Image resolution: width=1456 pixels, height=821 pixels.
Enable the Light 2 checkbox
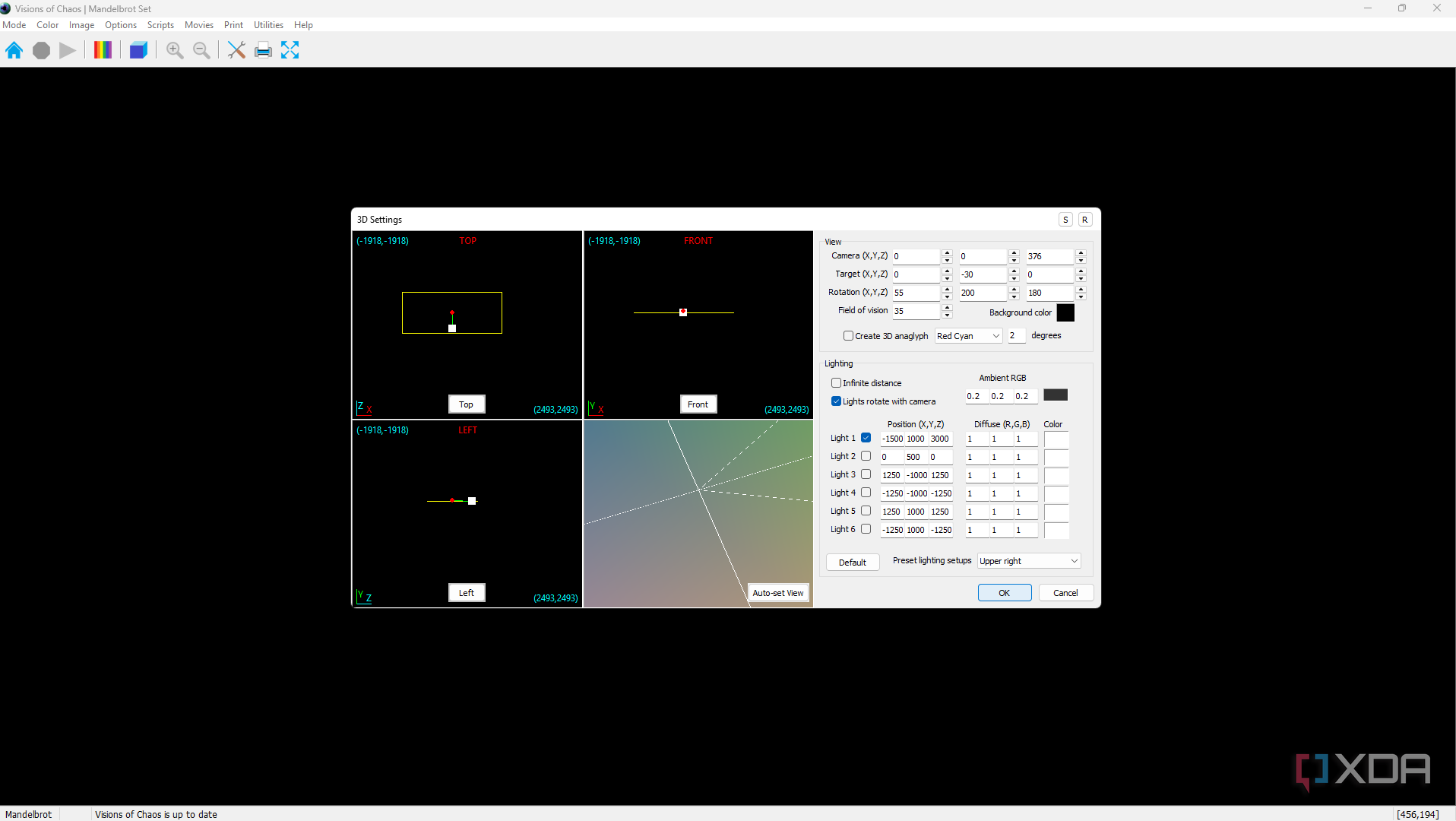(866, 456)
